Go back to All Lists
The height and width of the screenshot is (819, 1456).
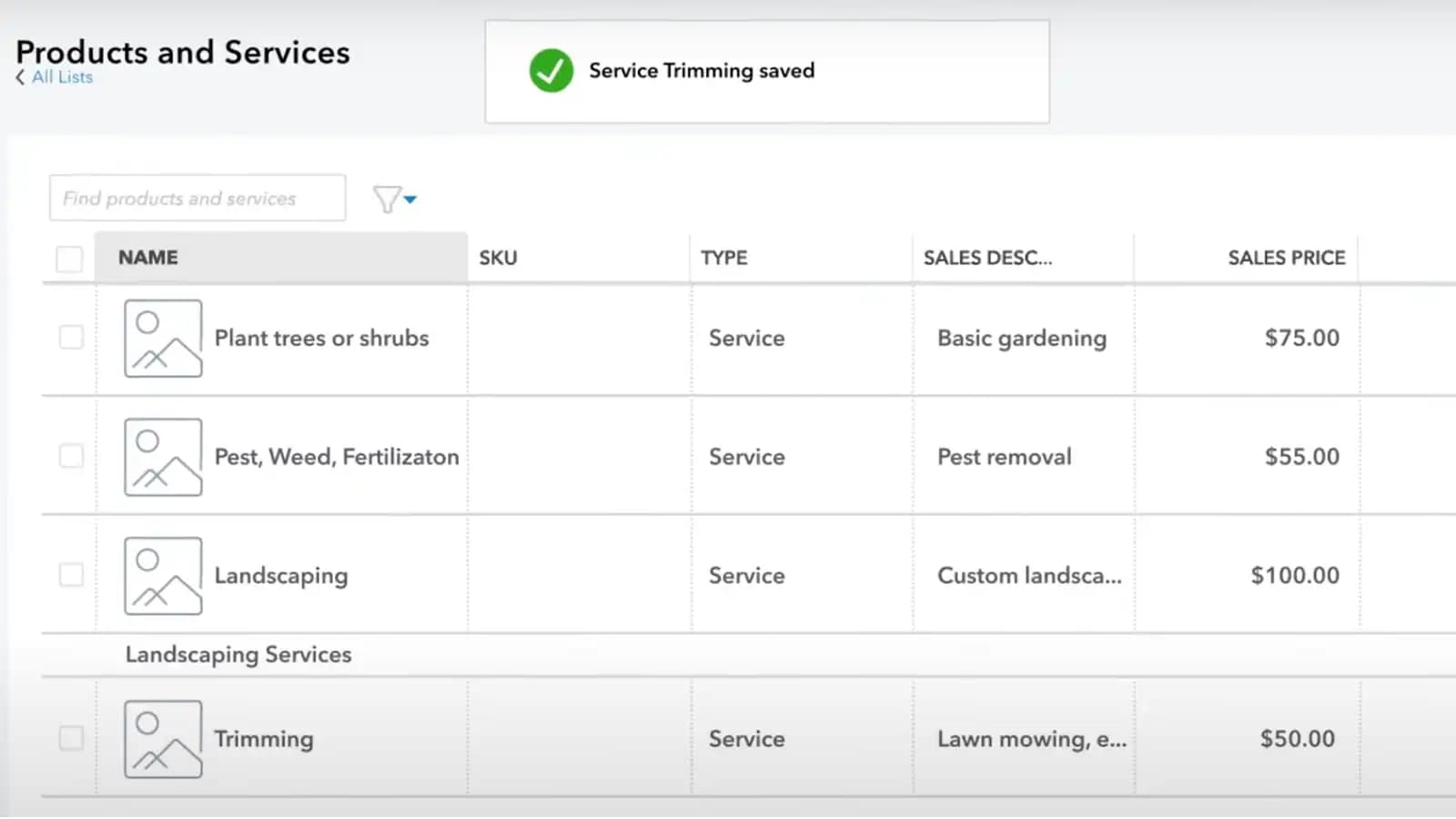click(55, 77)
